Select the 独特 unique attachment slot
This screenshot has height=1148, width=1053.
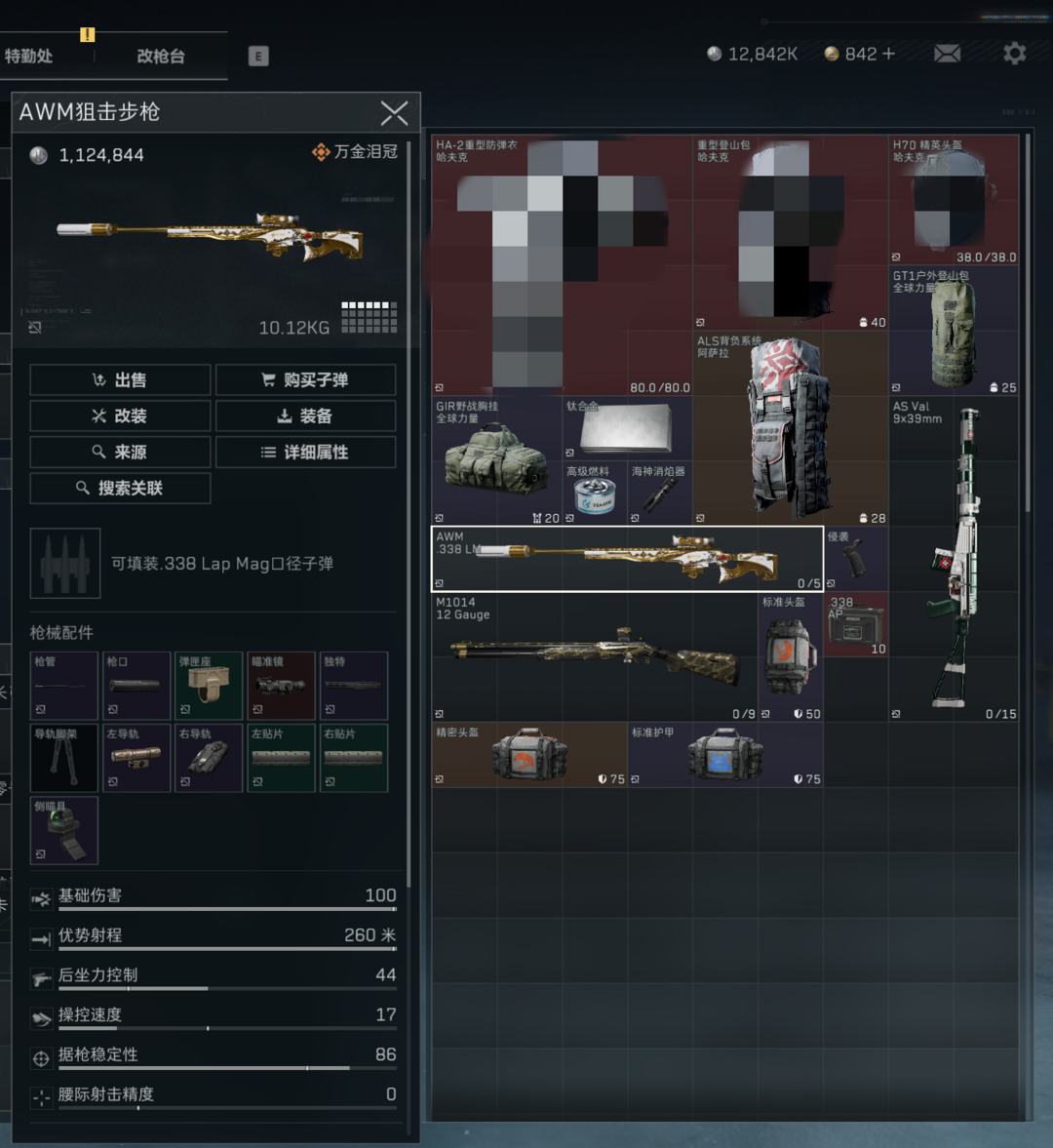tap(354, 686)
